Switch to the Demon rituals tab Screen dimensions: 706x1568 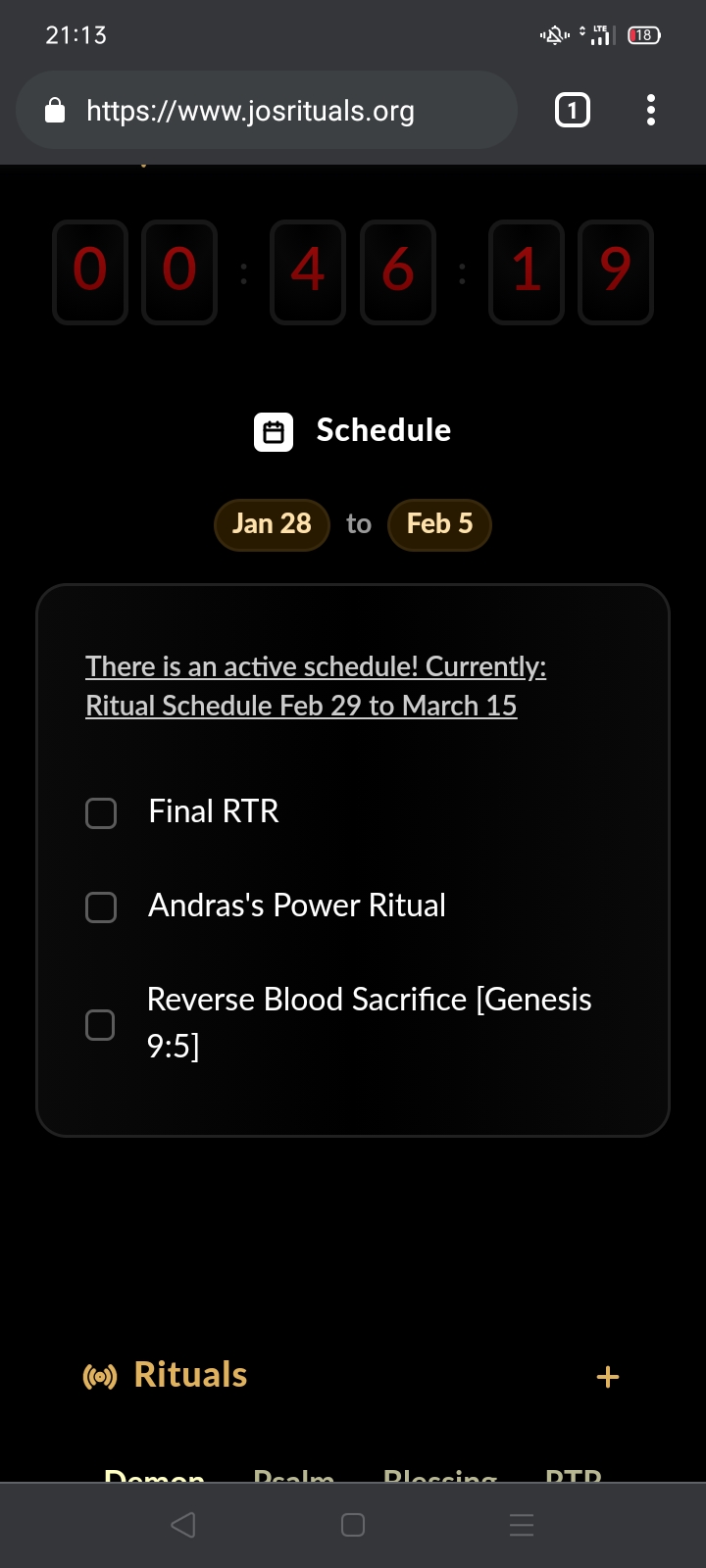click(154, 1473)
